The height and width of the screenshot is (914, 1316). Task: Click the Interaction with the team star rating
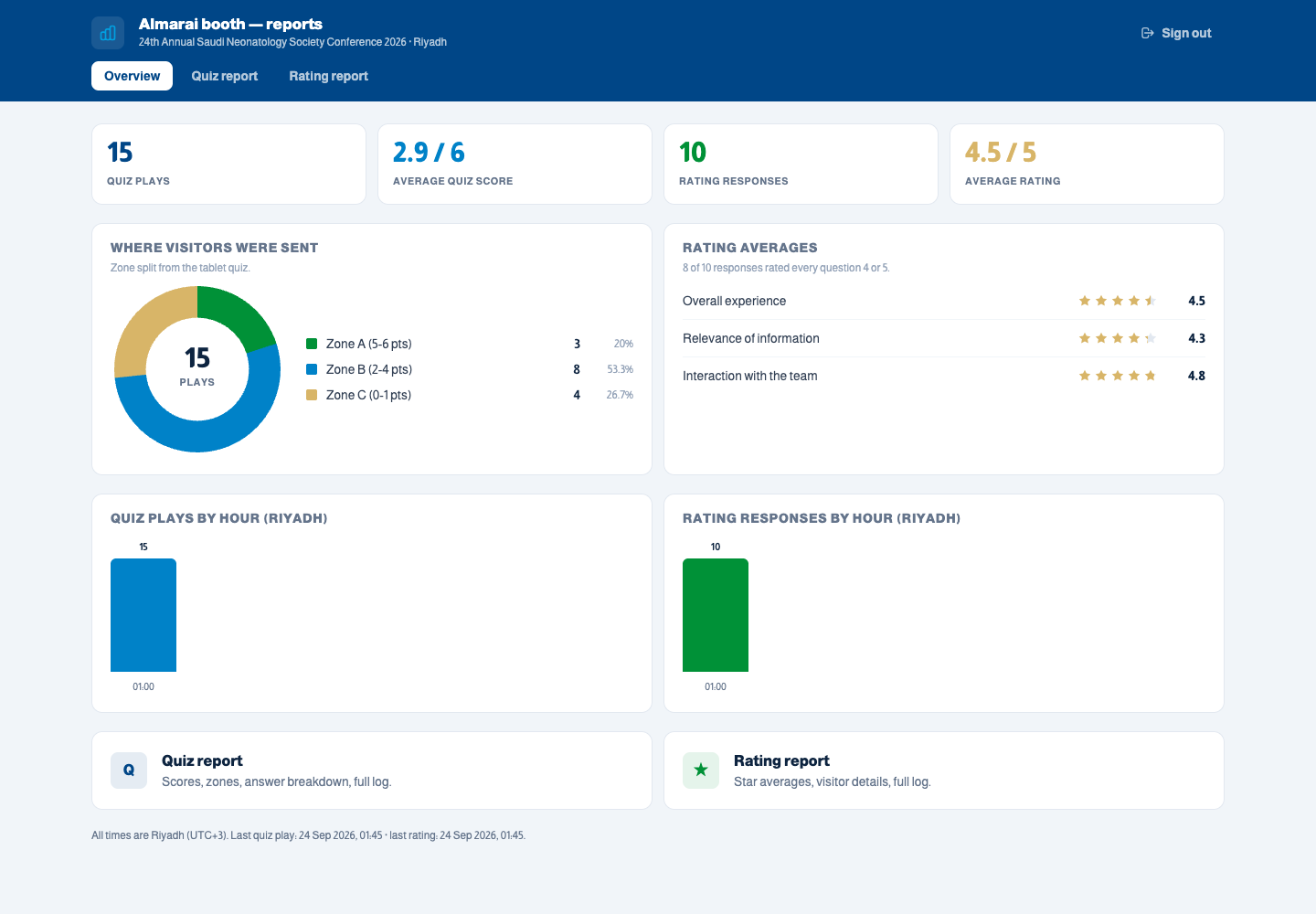pyautogui.click(x=1118, y=376)
